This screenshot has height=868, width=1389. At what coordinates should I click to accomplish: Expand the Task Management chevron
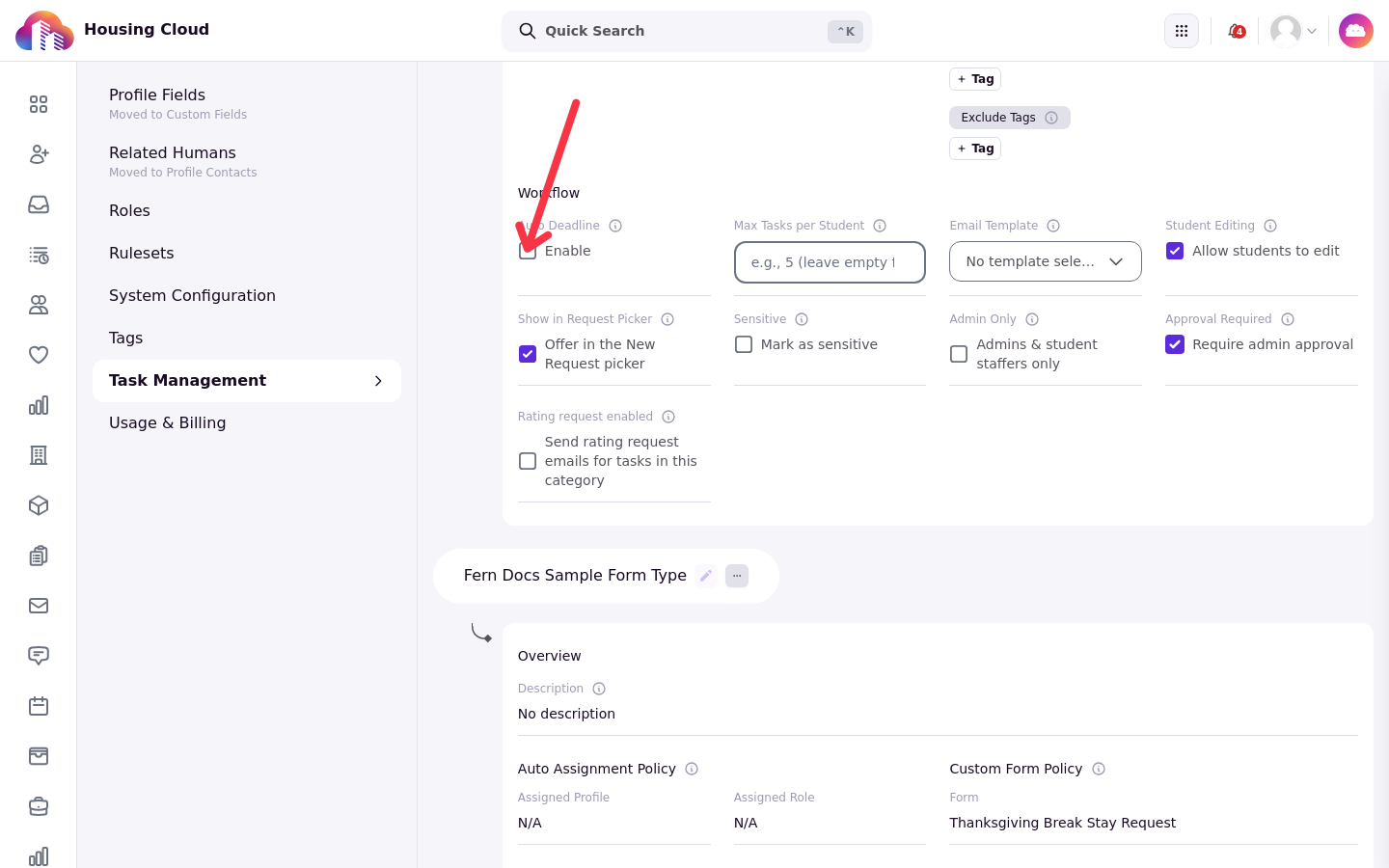coord(378,381)
